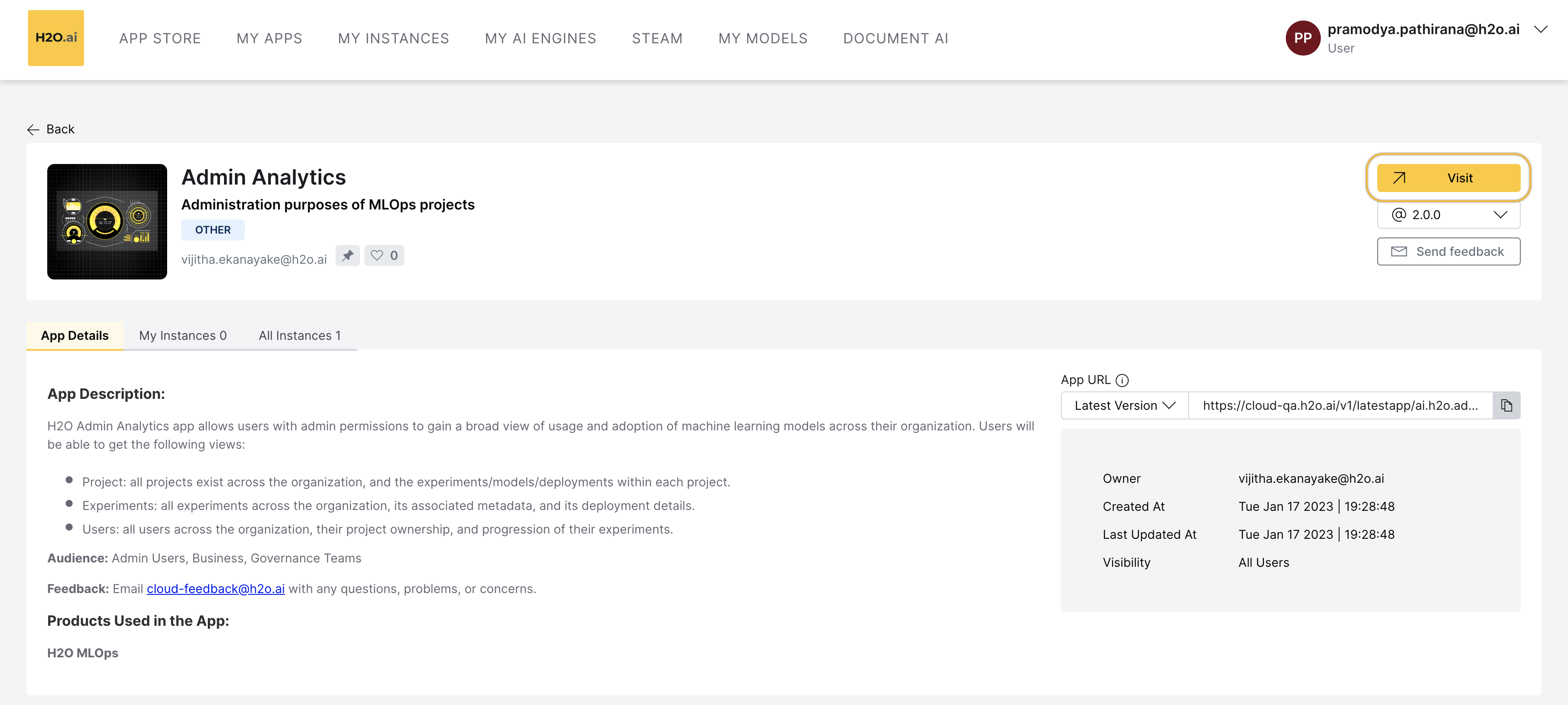Switch to the My Instances tab
The height and width of the screenshot is (705, 1568).
[182, 336]
